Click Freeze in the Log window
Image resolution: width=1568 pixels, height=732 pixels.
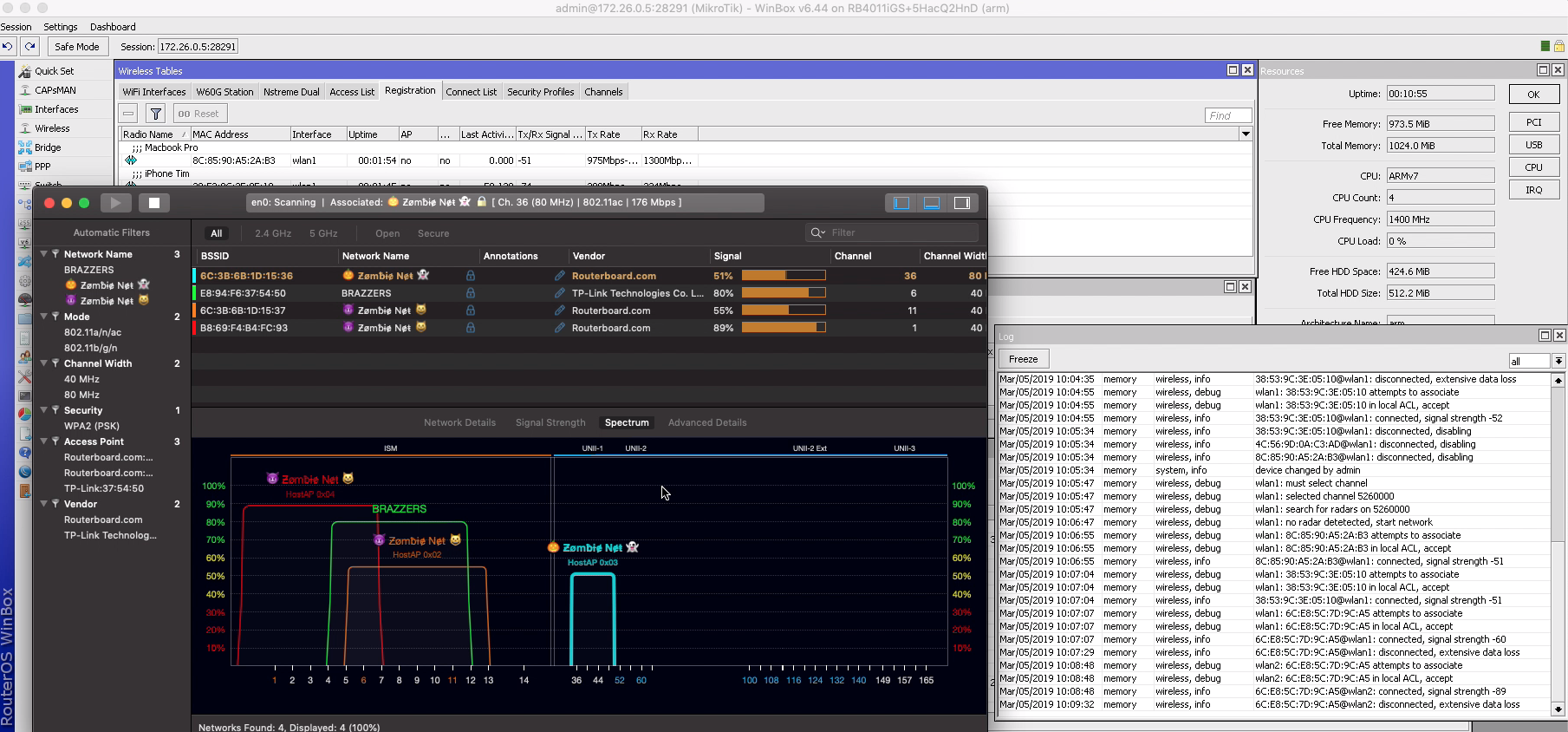[1023, 359]
